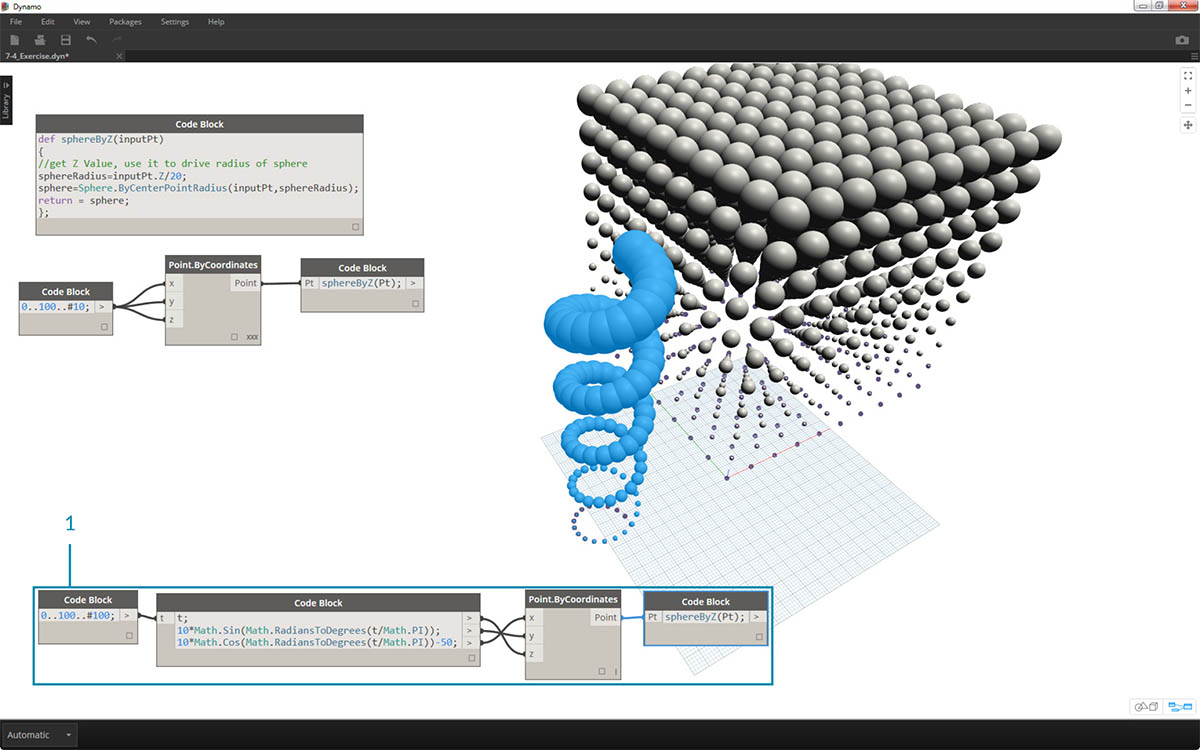Zoom out with the minus icon
The width and height of the screenshot is (1200, 750).
[1188, 105]
